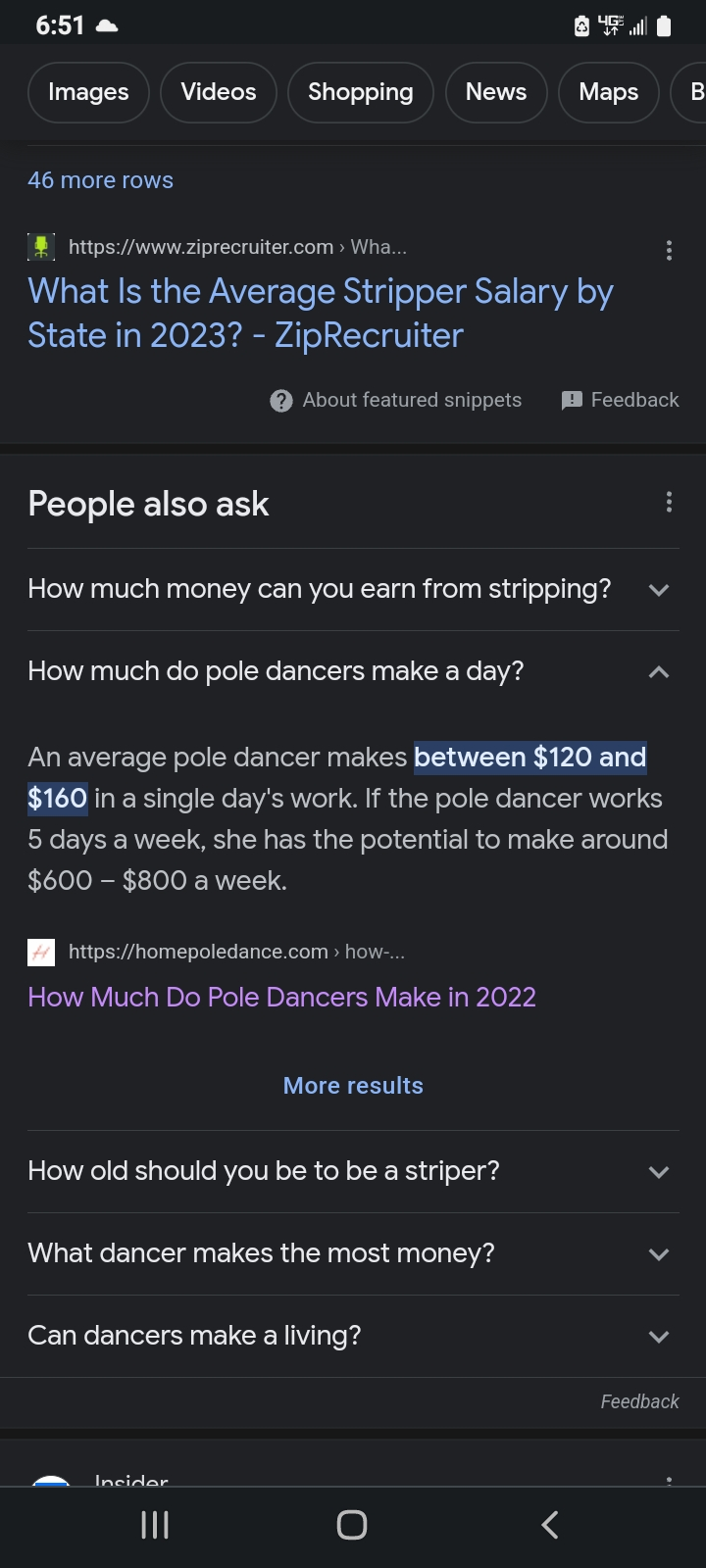706x1568 pixels.
Task: Switch to the Images search tab
Action: point(88,92)
